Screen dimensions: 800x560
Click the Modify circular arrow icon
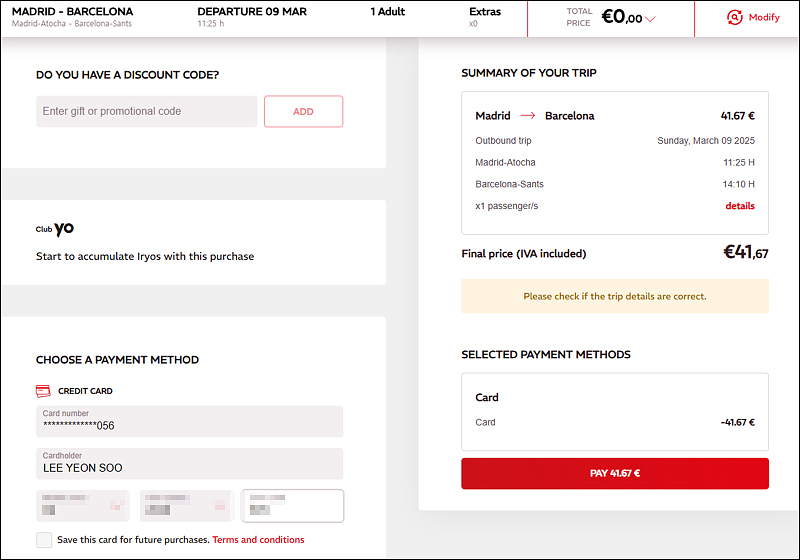(734, 17)
